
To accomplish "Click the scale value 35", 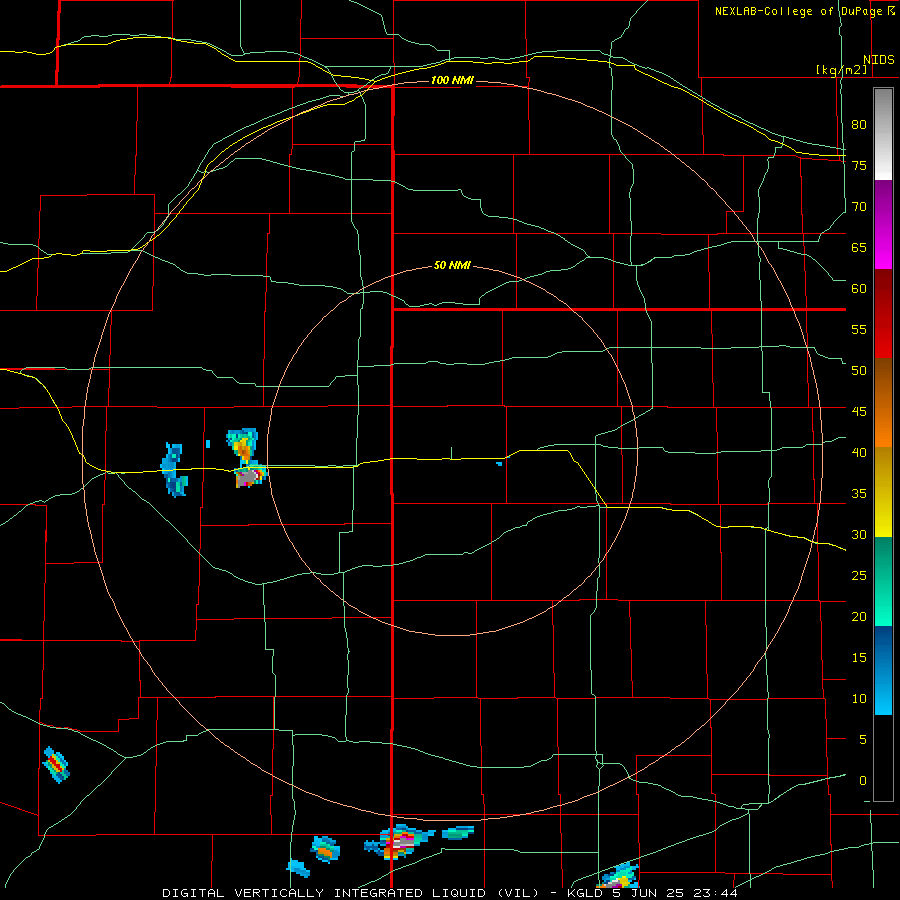I will (859, 494).
